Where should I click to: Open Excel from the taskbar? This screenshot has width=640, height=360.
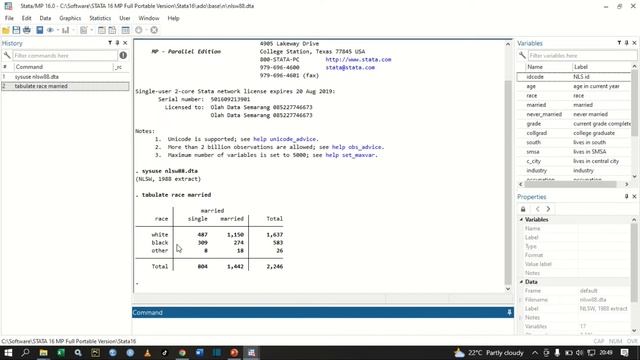(61, 353)
